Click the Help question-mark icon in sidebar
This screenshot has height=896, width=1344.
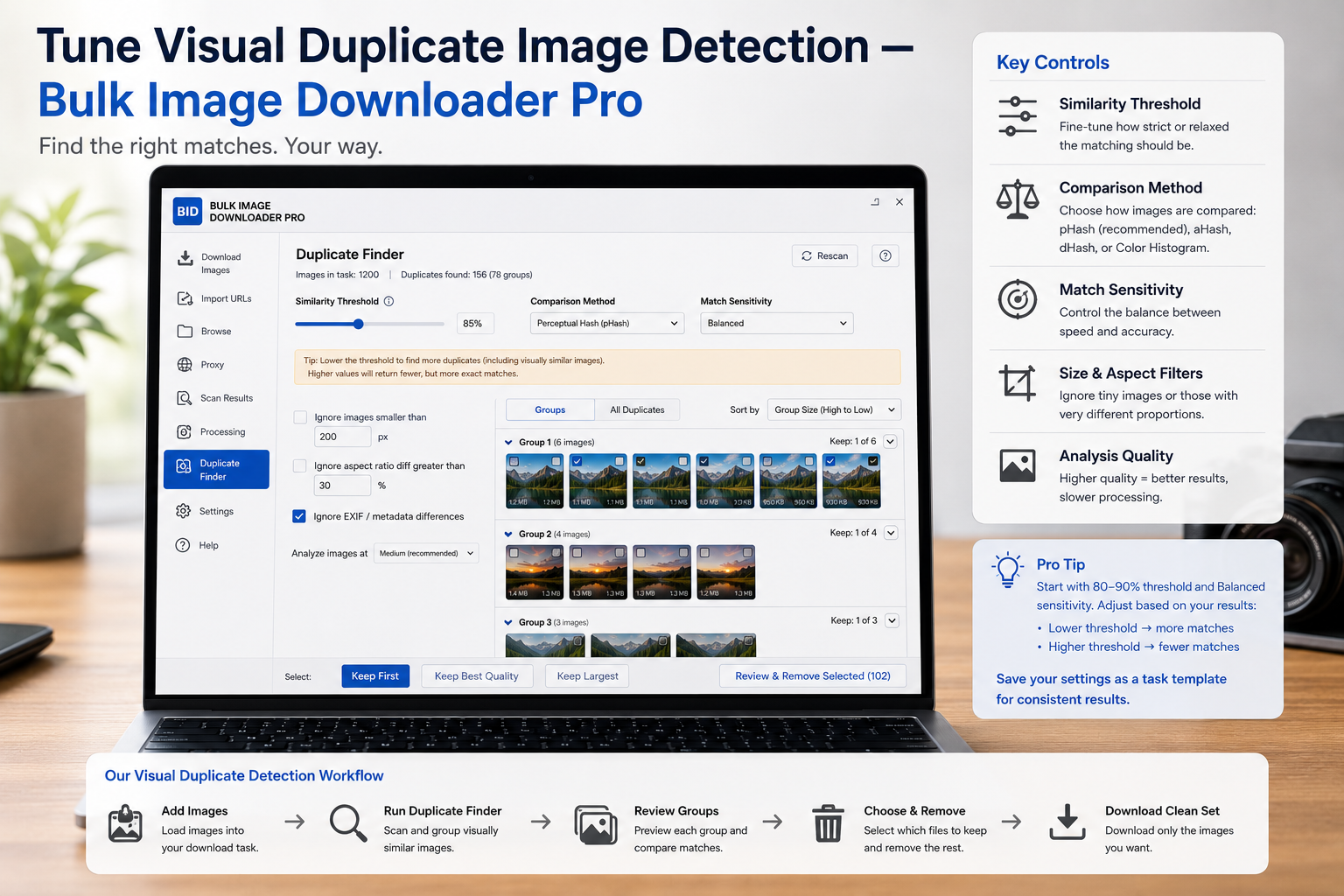coord(183,545)
